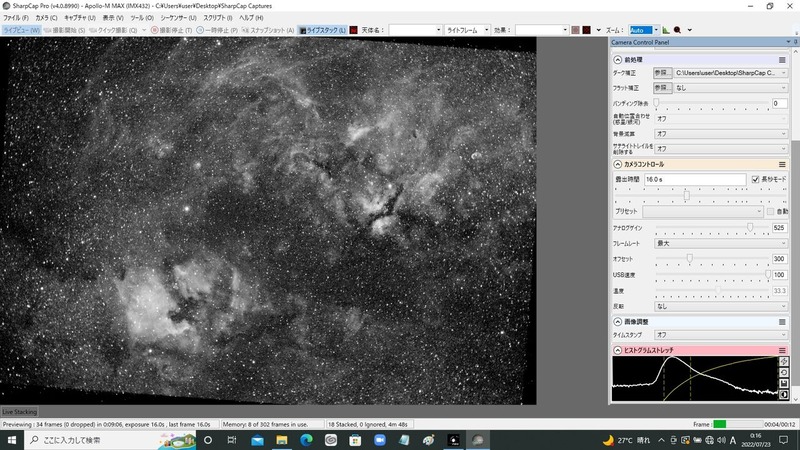The image size is (800, 450).
Task: Click the pin icon on the Camera Control Panel header
Action: click(796, 42)
